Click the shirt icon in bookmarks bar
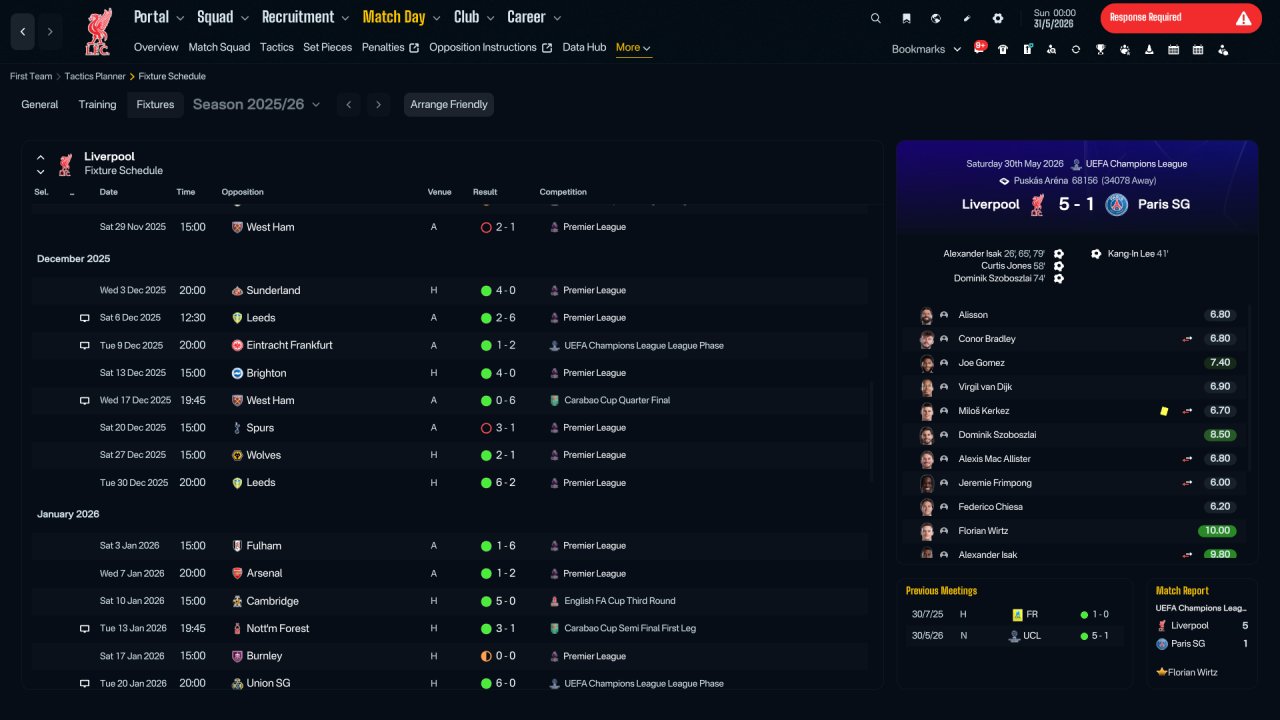 [x=1003, y=49]
